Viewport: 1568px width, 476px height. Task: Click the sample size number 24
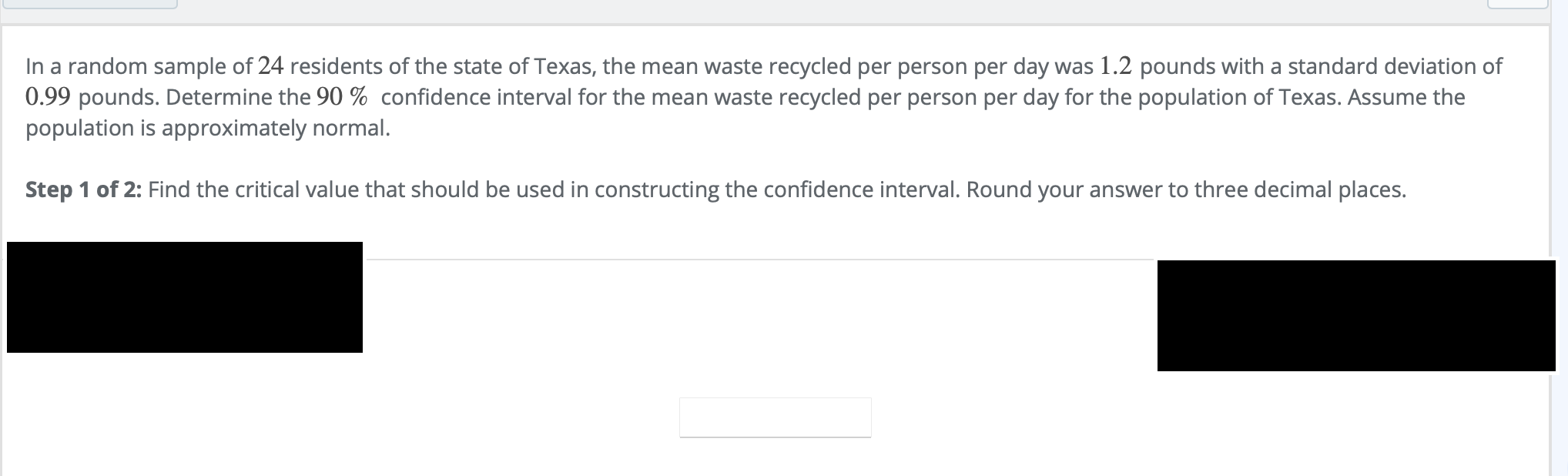click(x=271, y=66)
